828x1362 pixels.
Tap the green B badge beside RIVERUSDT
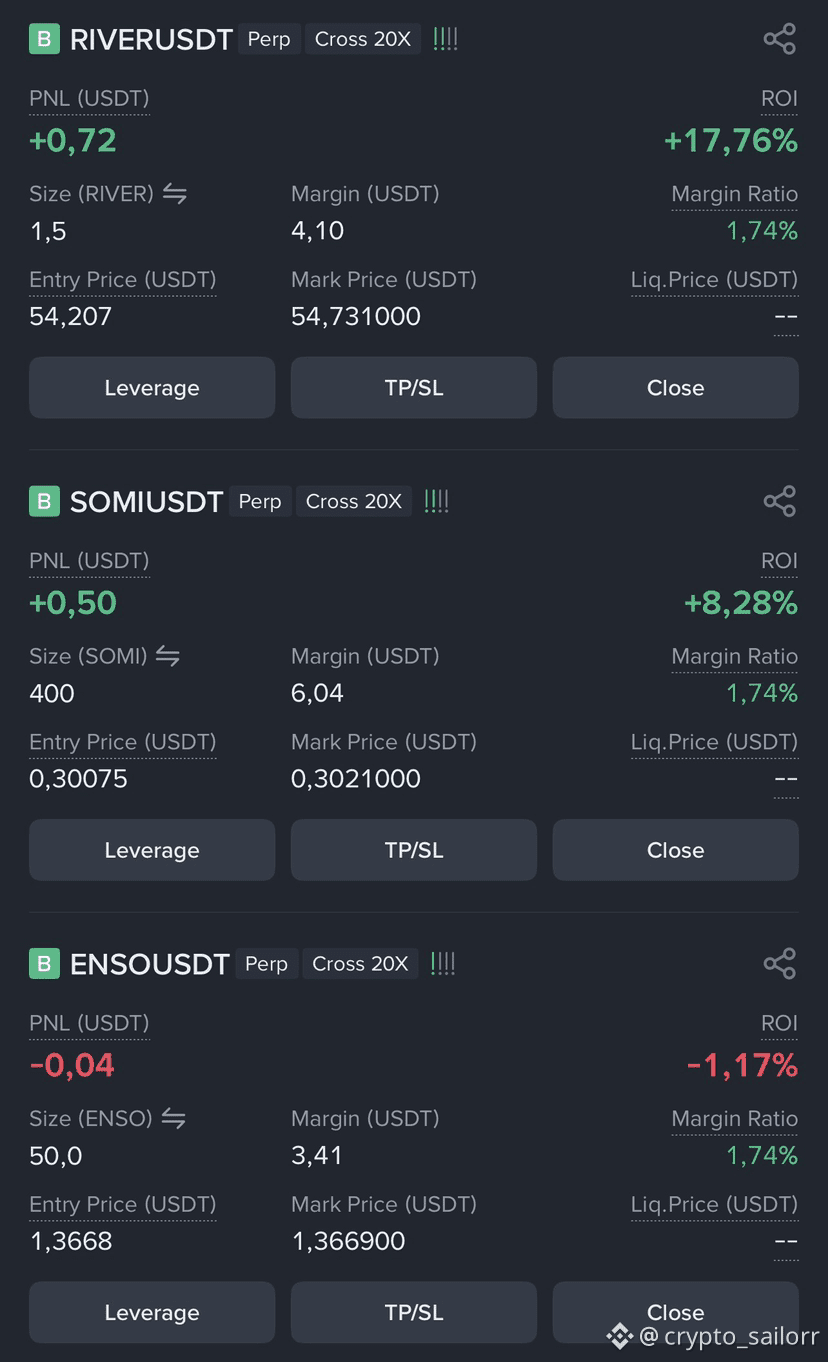pyautogui.click(x=44, y=39)
